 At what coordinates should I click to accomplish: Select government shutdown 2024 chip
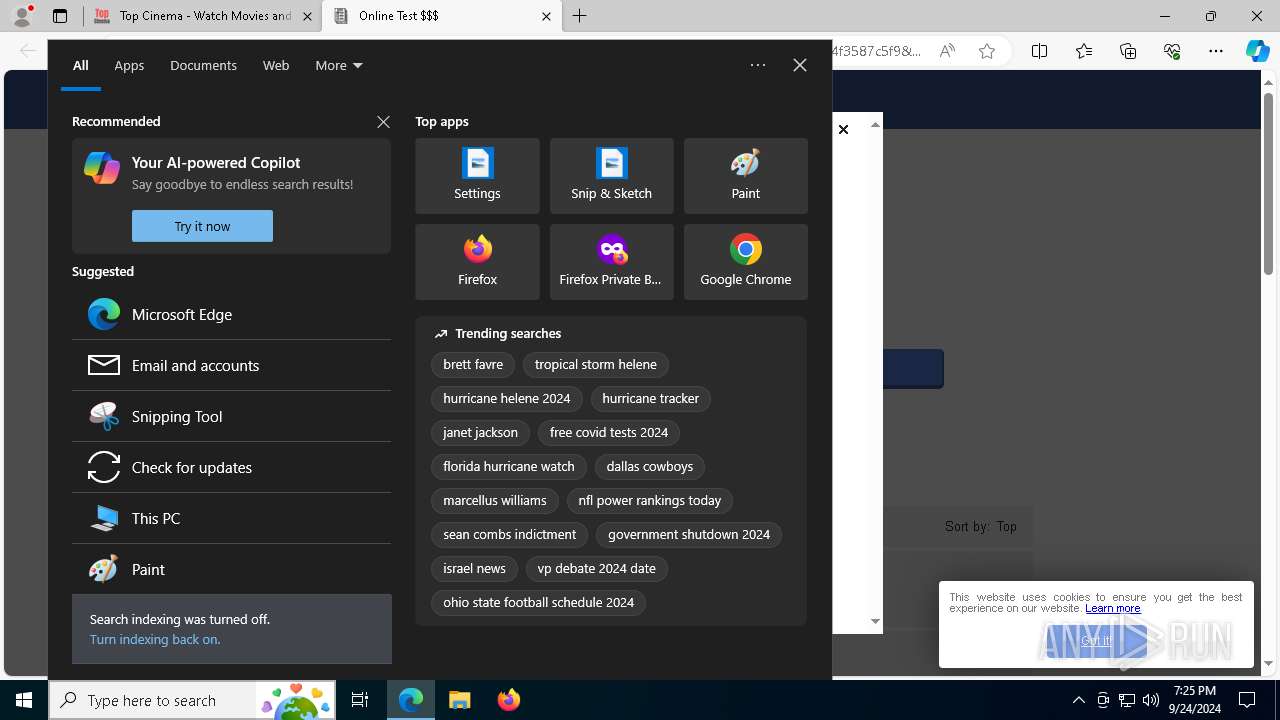coord(689,535)
